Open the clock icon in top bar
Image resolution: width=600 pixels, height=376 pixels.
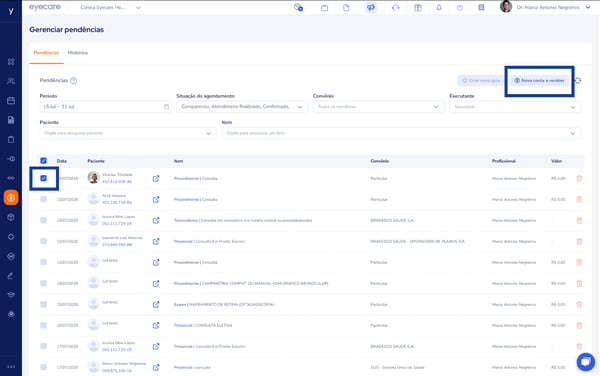coord(460,8)
